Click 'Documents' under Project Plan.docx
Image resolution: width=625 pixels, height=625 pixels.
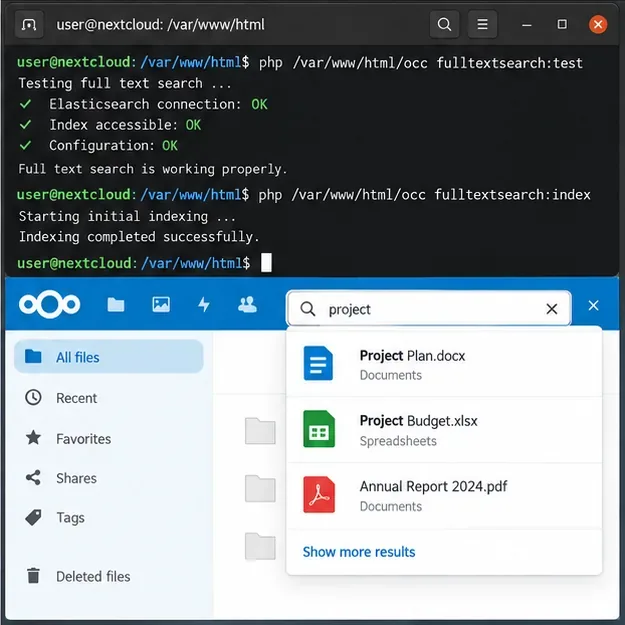click(391, 375)
